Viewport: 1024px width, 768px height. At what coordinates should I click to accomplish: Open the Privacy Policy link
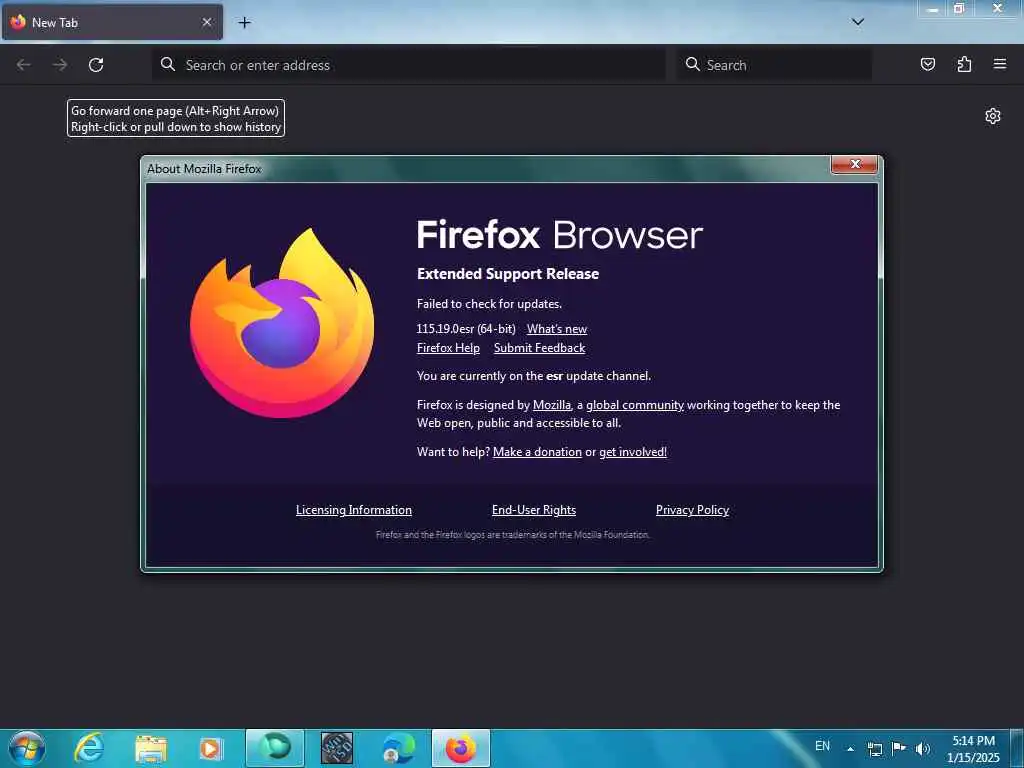coord(692,510)
